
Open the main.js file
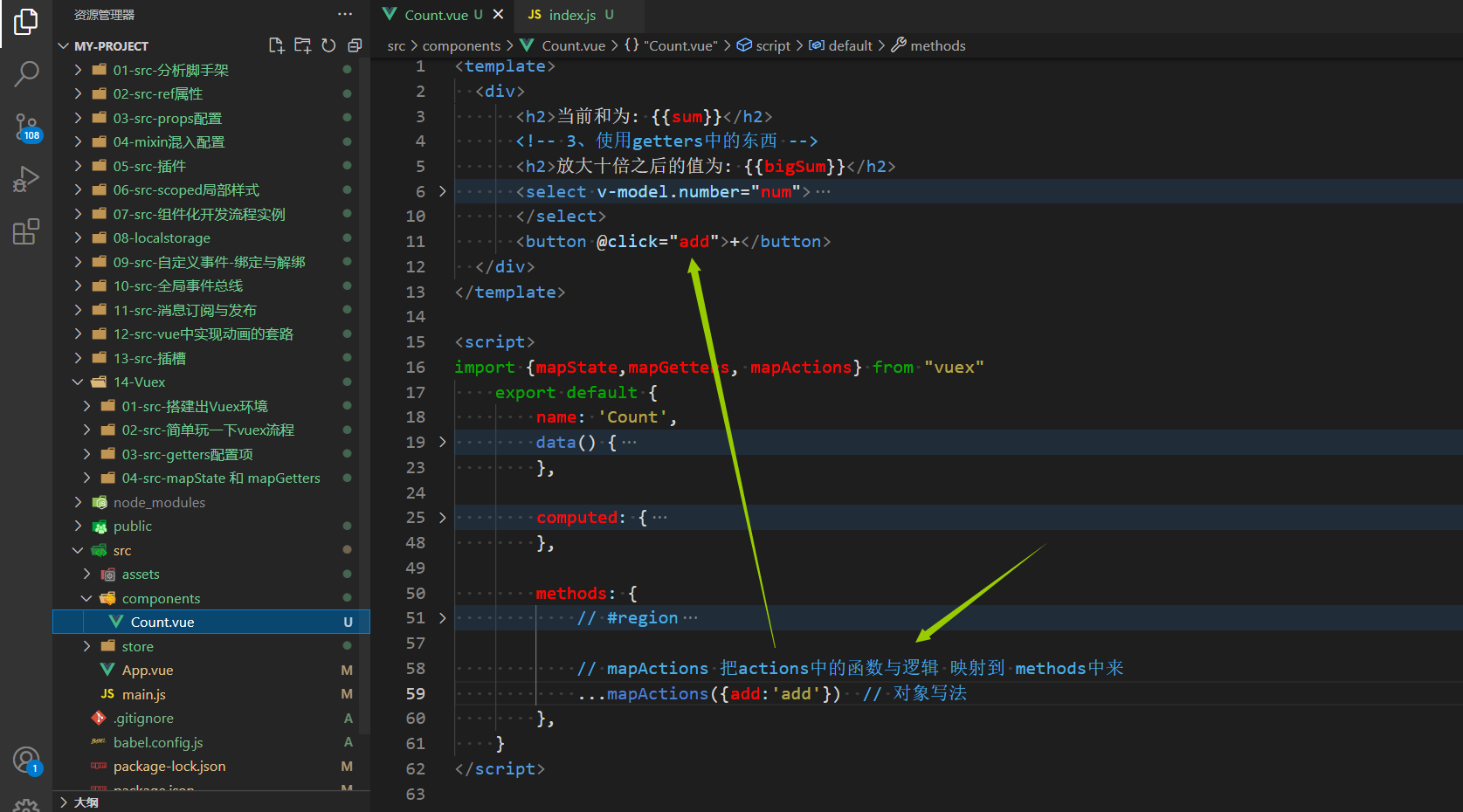coord(143,694)
